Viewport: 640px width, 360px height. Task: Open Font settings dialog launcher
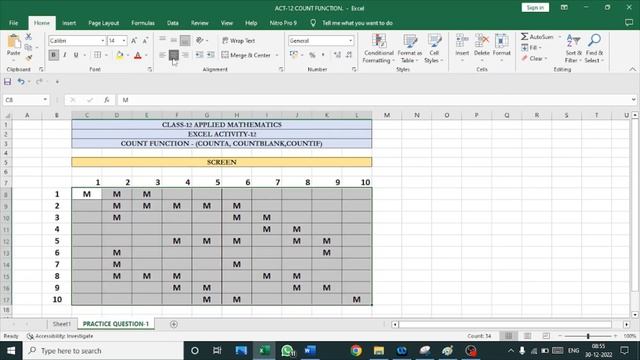(x=150, y=69)
